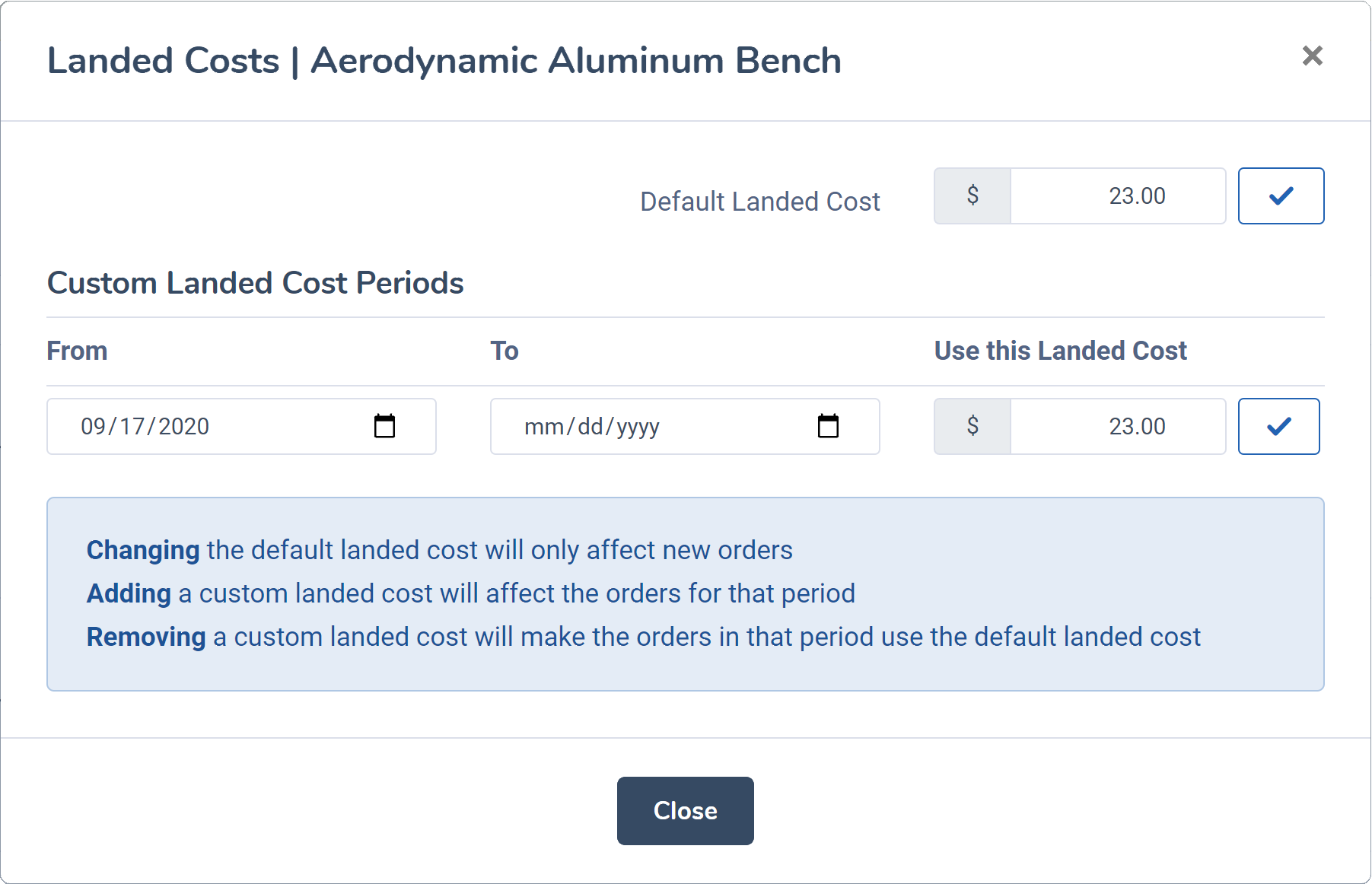
Task: Click the dollar sign in custom period row
Action: coord(972,427)
